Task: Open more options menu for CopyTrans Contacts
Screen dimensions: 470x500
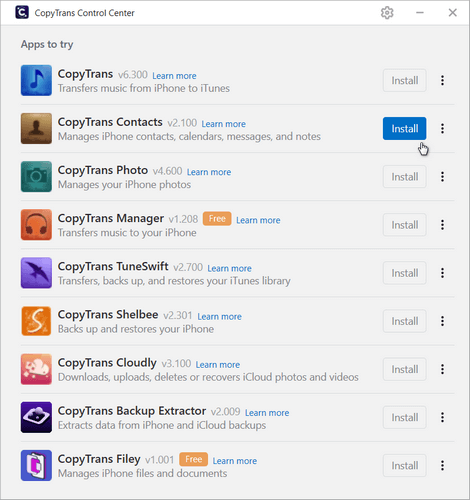Action: 442,128
